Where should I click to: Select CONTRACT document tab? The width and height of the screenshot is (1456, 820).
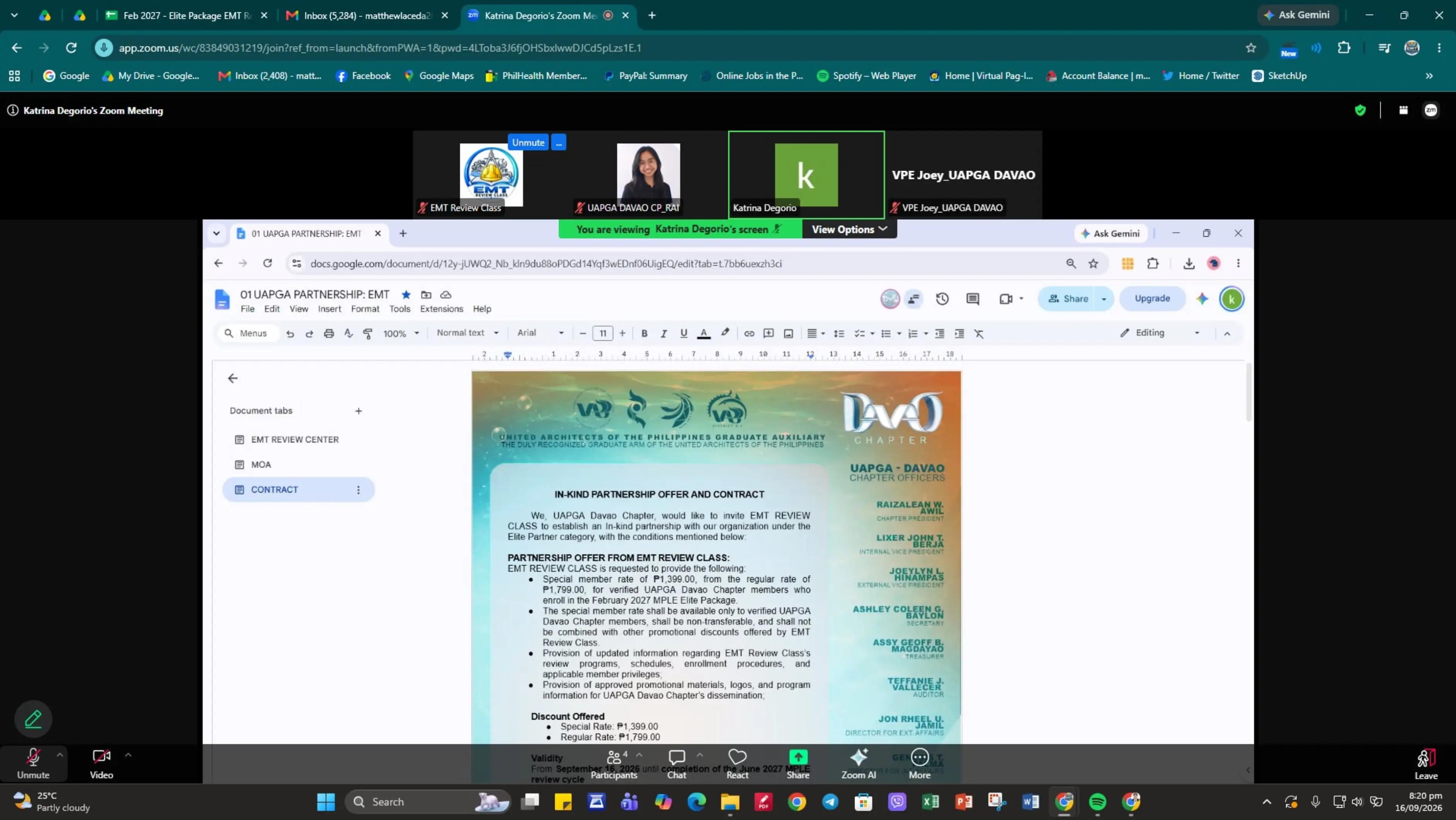tap(298, 490)
